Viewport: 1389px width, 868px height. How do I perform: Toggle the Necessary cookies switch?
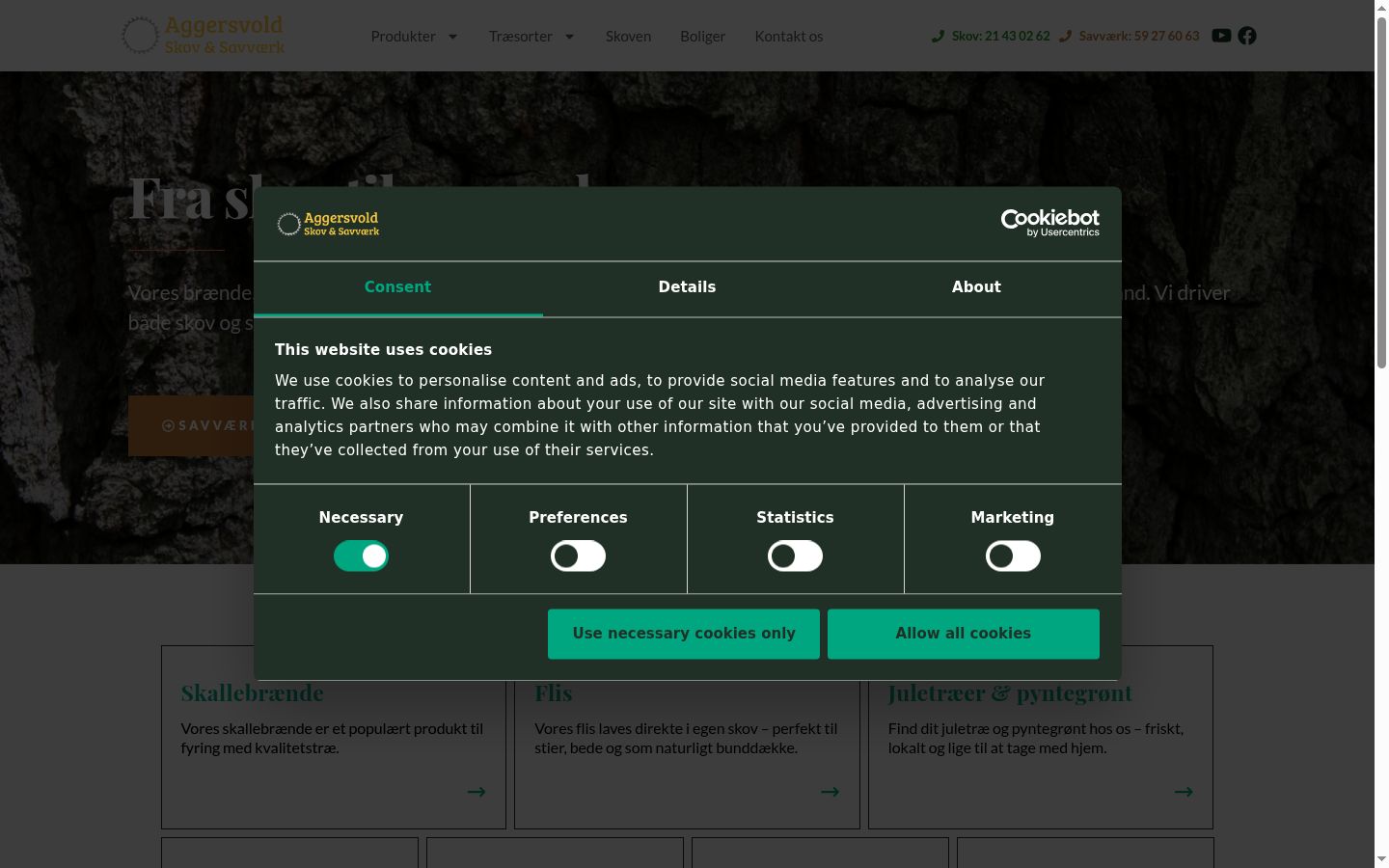(361, 556)
